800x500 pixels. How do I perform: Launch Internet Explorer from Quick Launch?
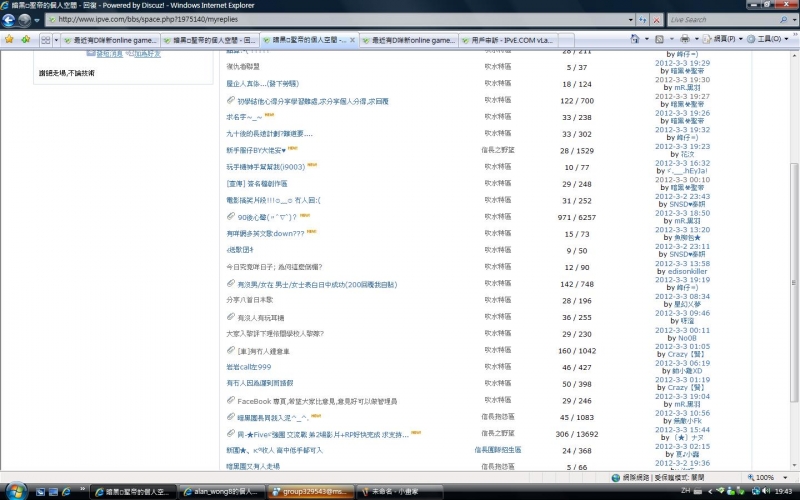(x=66, y=492)
